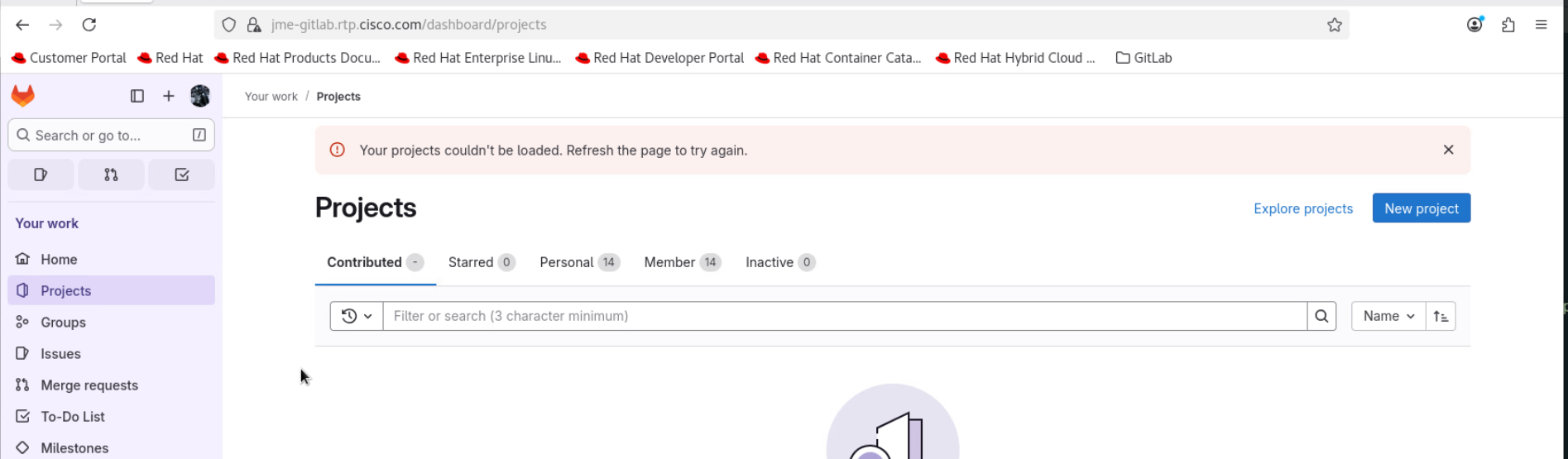Open Red Hat Container Cata... bookmark
This screenshot has height=459, width=1568.
click(838, 58)
